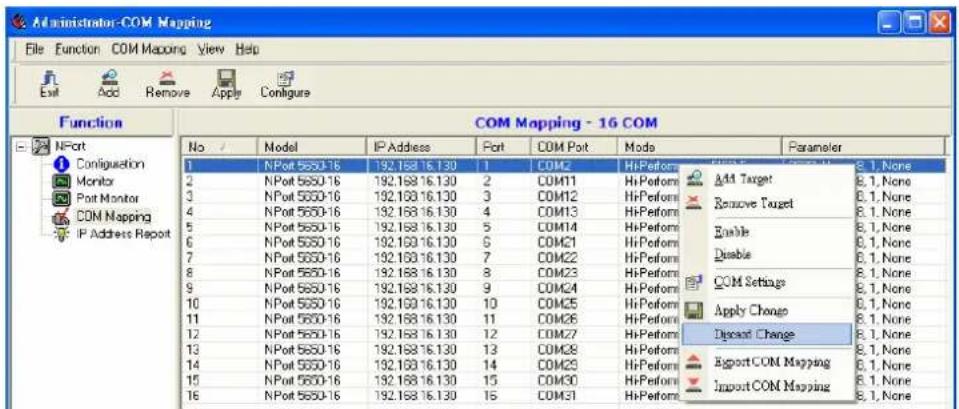
Task: Select the row with COM12
Action: 563,197
